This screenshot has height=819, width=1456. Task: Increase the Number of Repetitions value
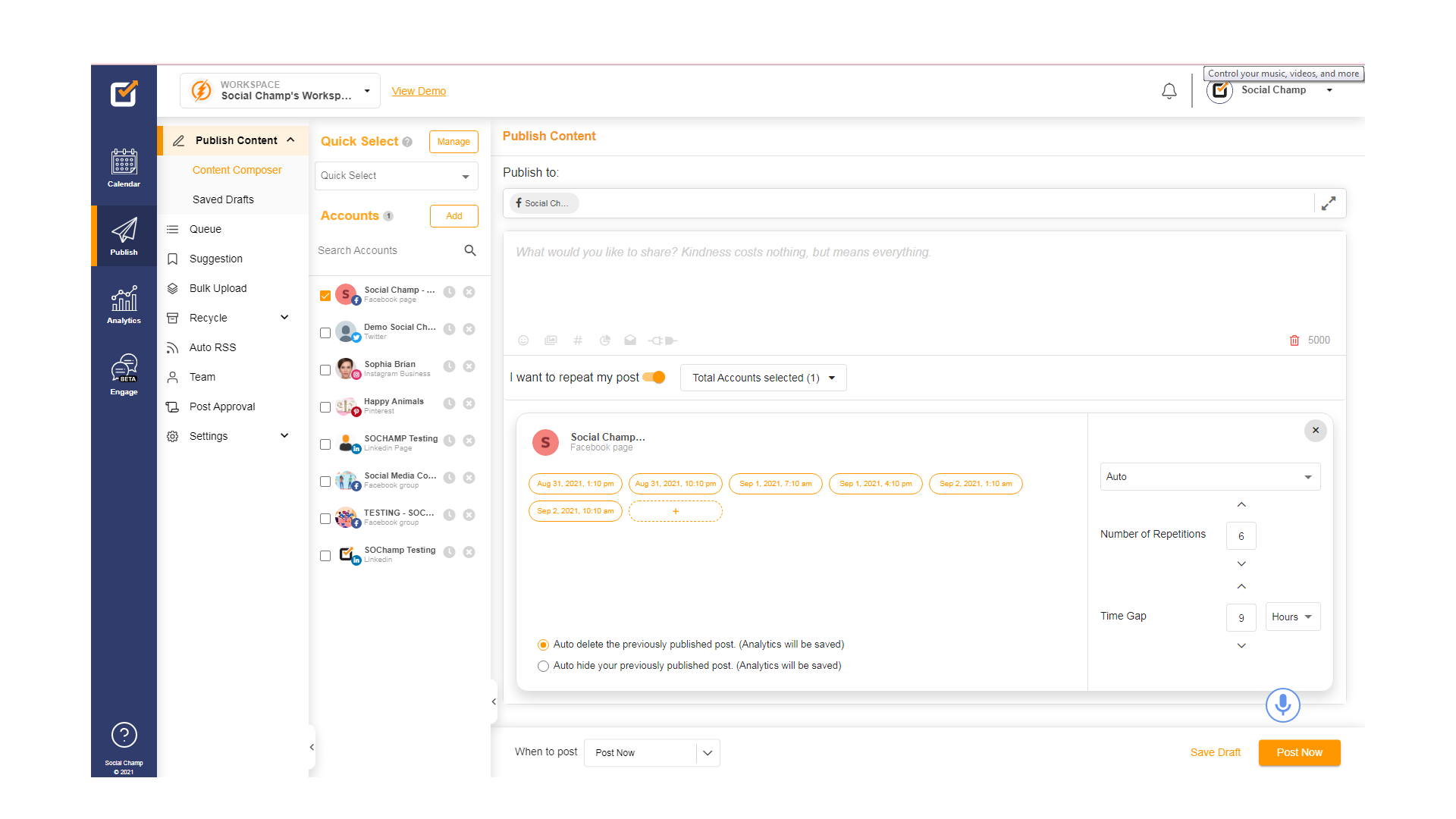1241,505
